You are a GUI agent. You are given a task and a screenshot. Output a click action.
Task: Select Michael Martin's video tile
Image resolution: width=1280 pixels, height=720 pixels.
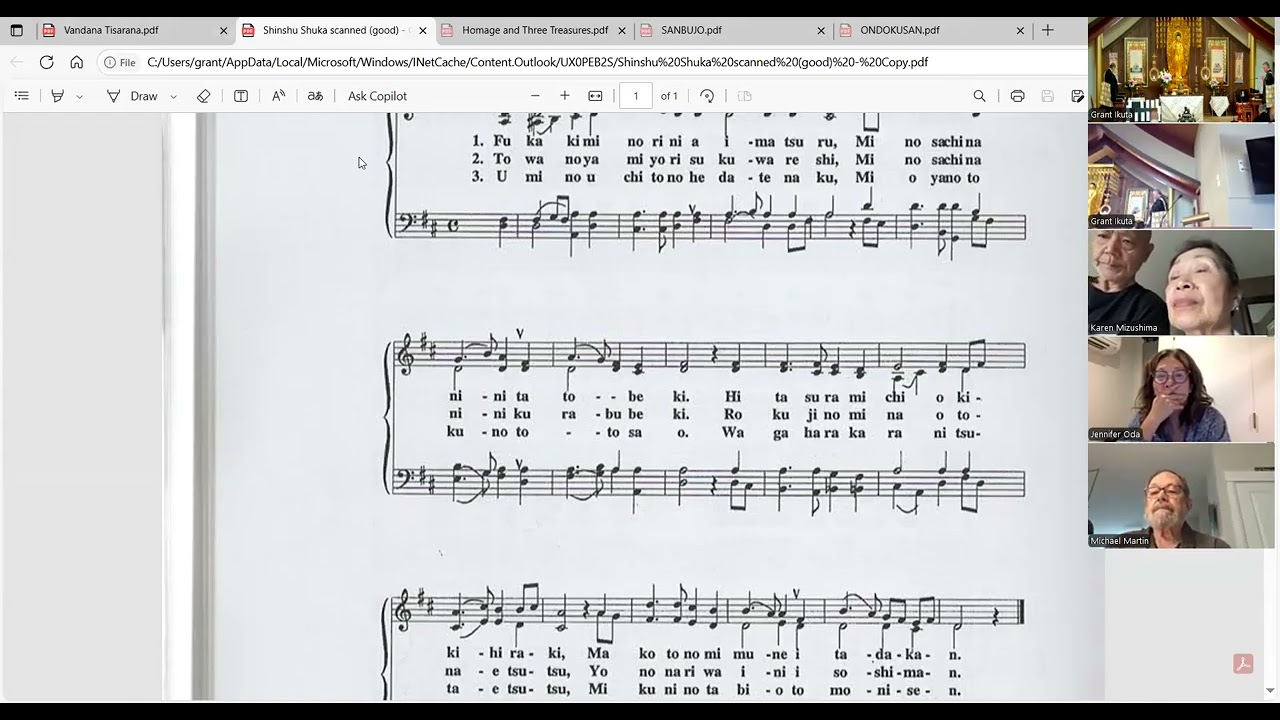click(1181, 495)
